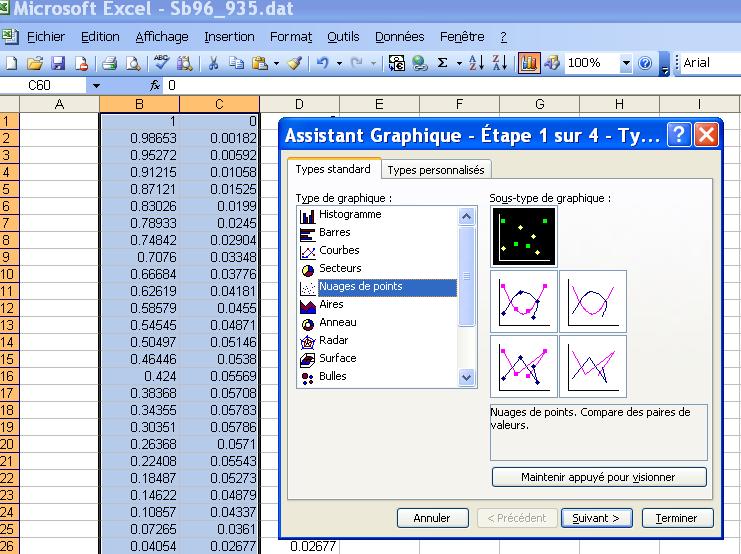The width and height of the screenshot is (741, 554).
Task: Click the Paste clipboard icon
Action: click(260, 63)
